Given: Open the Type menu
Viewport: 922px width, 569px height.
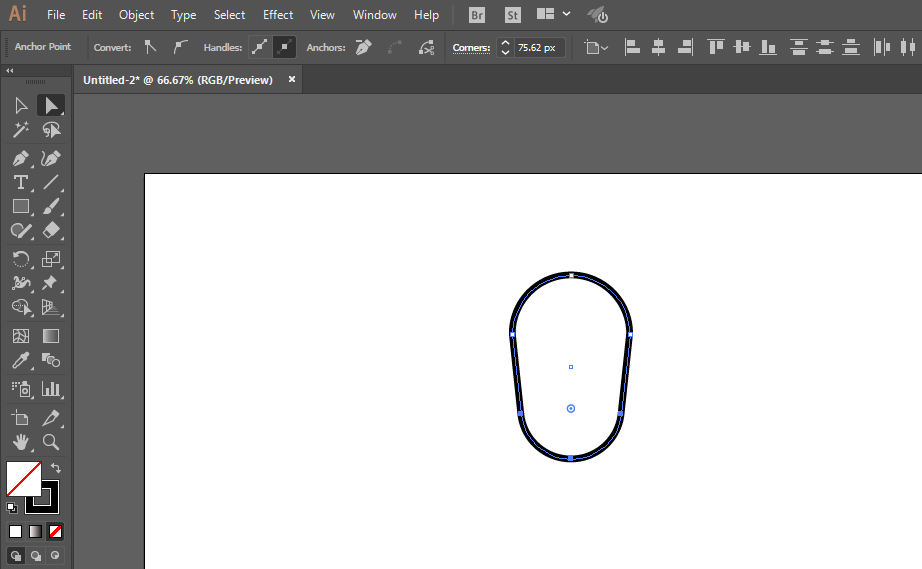Looking at the screenshot, I should pyautogui.click(x=183, y=15).
